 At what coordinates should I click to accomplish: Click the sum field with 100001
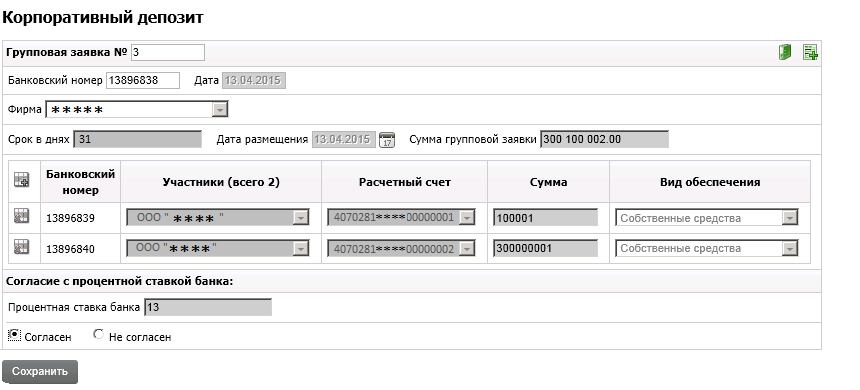pos(545,218)
